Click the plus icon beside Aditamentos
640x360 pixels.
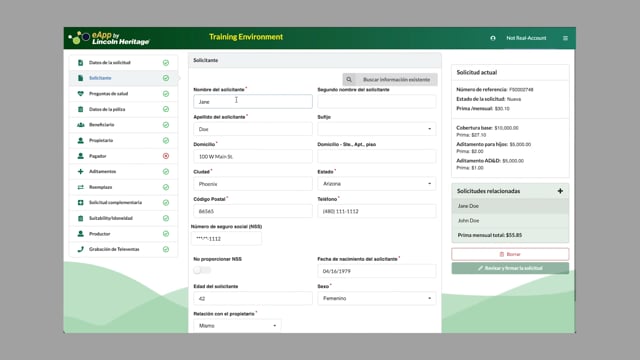click(x=80, y=171)
